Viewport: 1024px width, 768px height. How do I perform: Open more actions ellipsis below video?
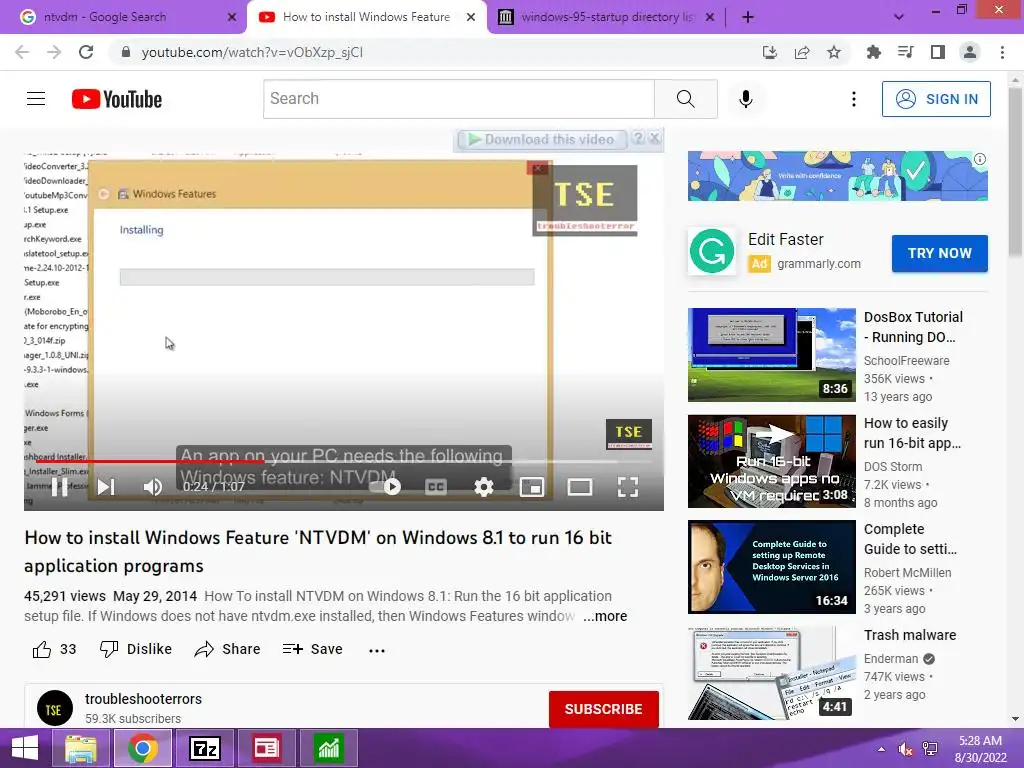377,650
